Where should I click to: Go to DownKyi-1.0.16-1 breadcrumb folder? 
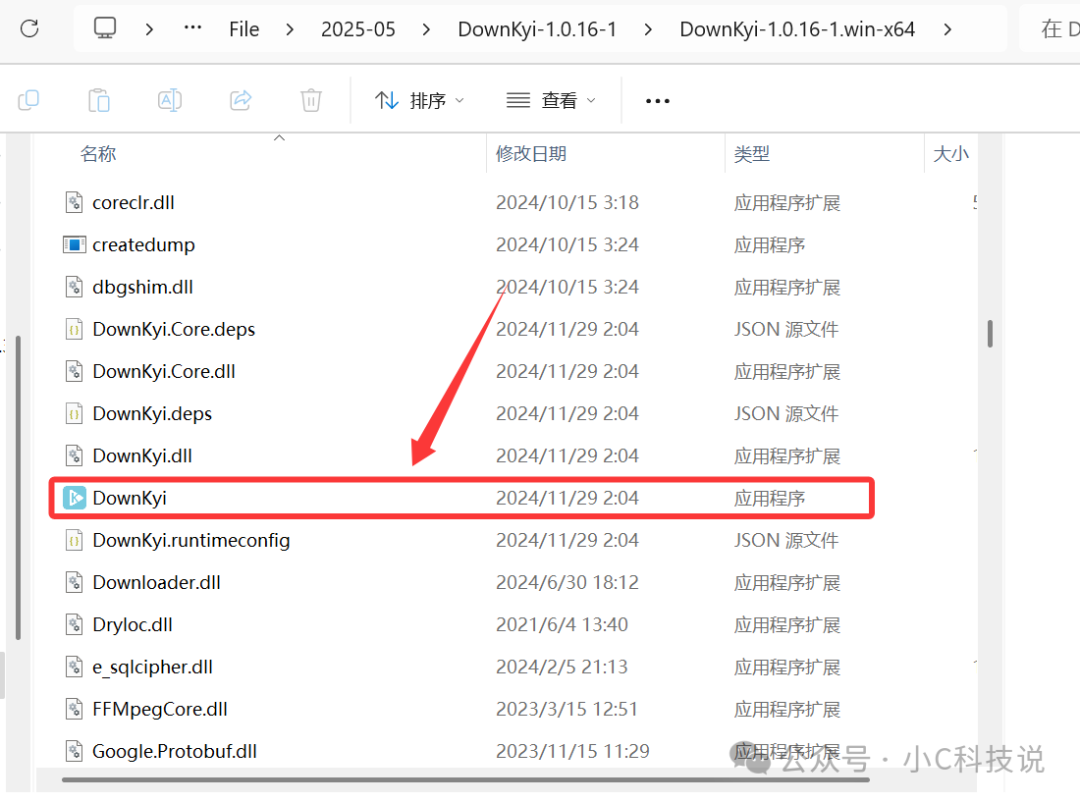pos(537,29)
